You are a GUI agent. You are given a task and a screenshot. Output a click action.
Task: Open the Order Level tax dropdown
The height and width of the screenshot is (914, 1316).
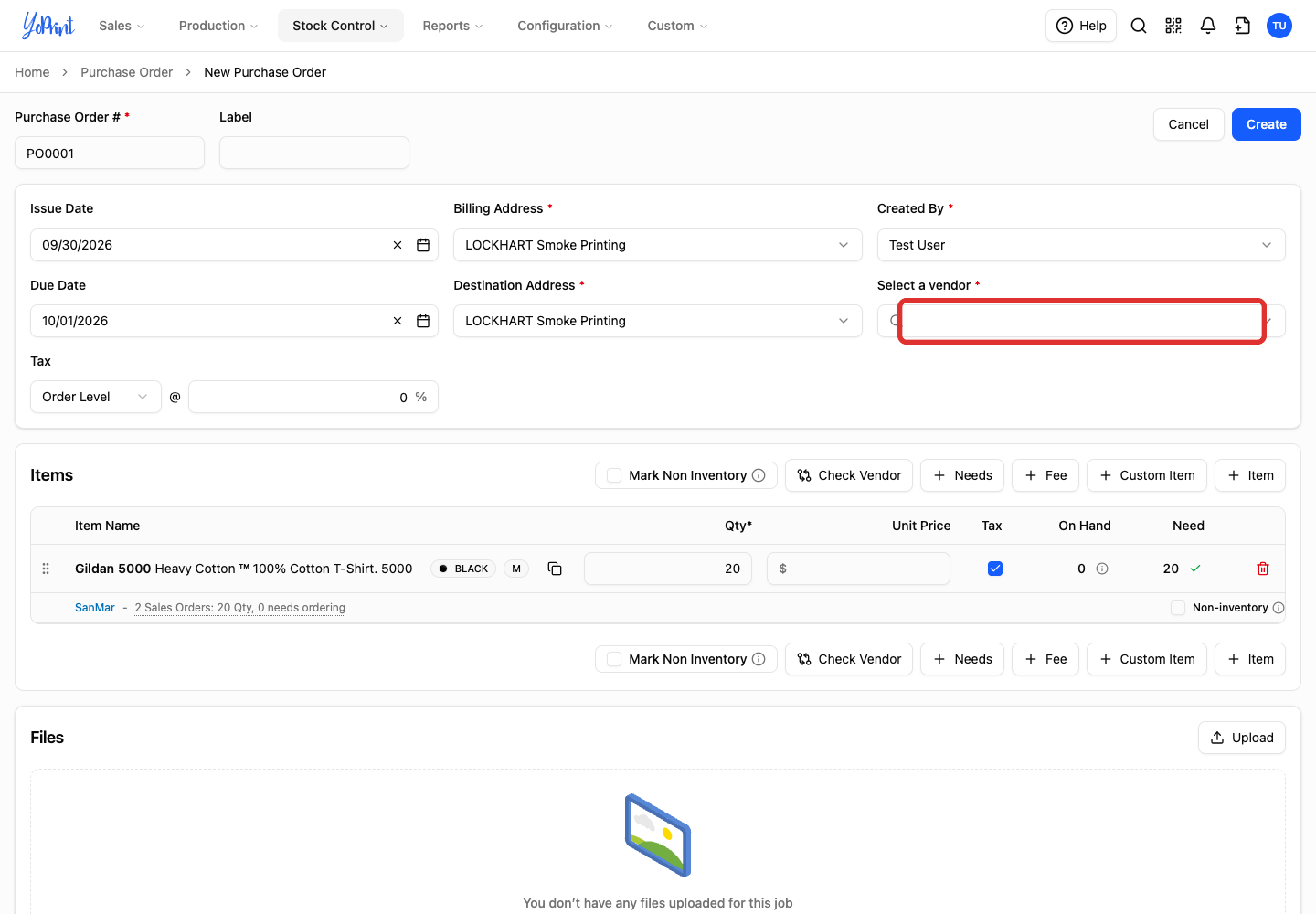96,397
